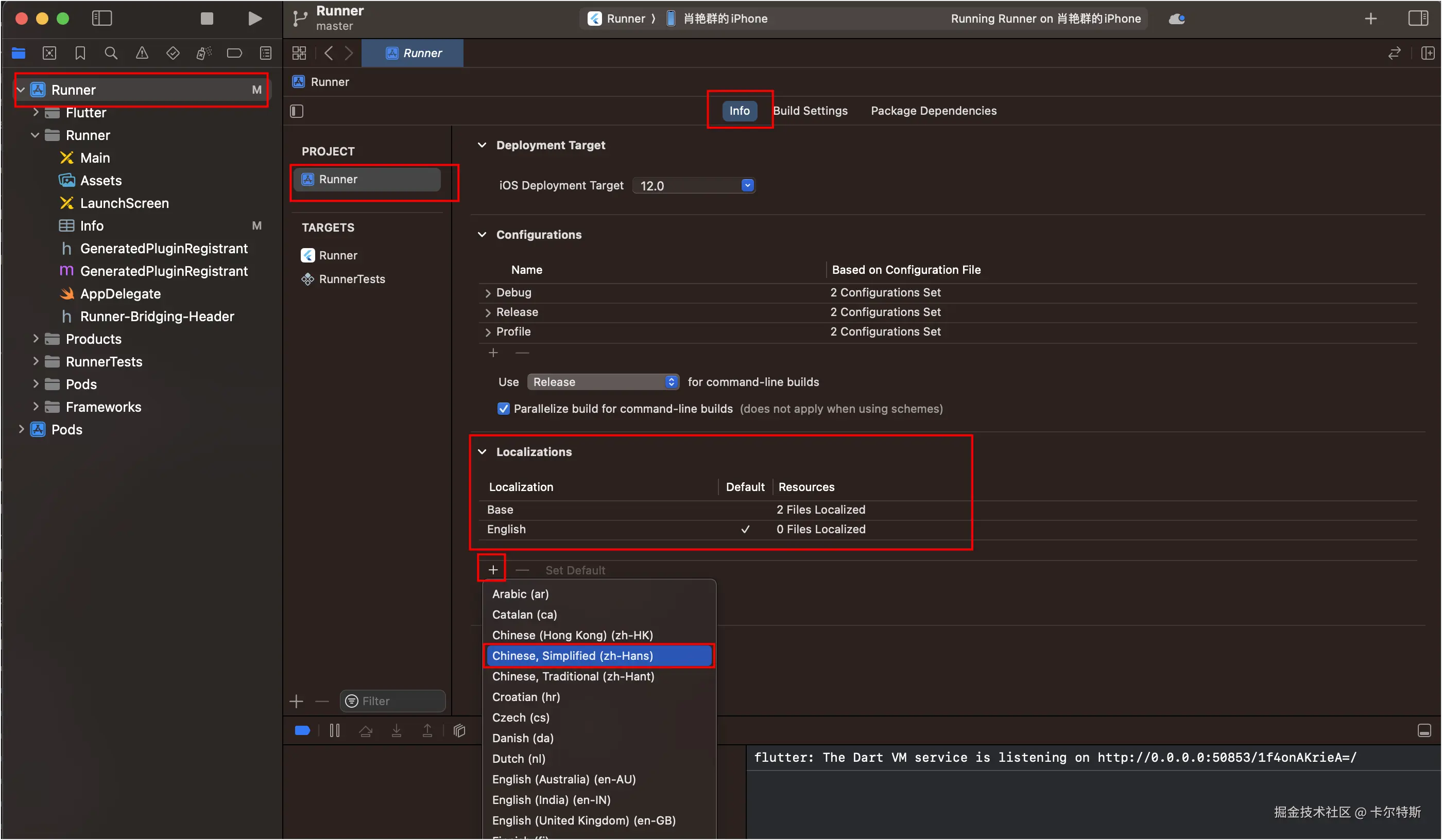
Task: Click the Bookmark navigator icon
Action: pos(80,53)
